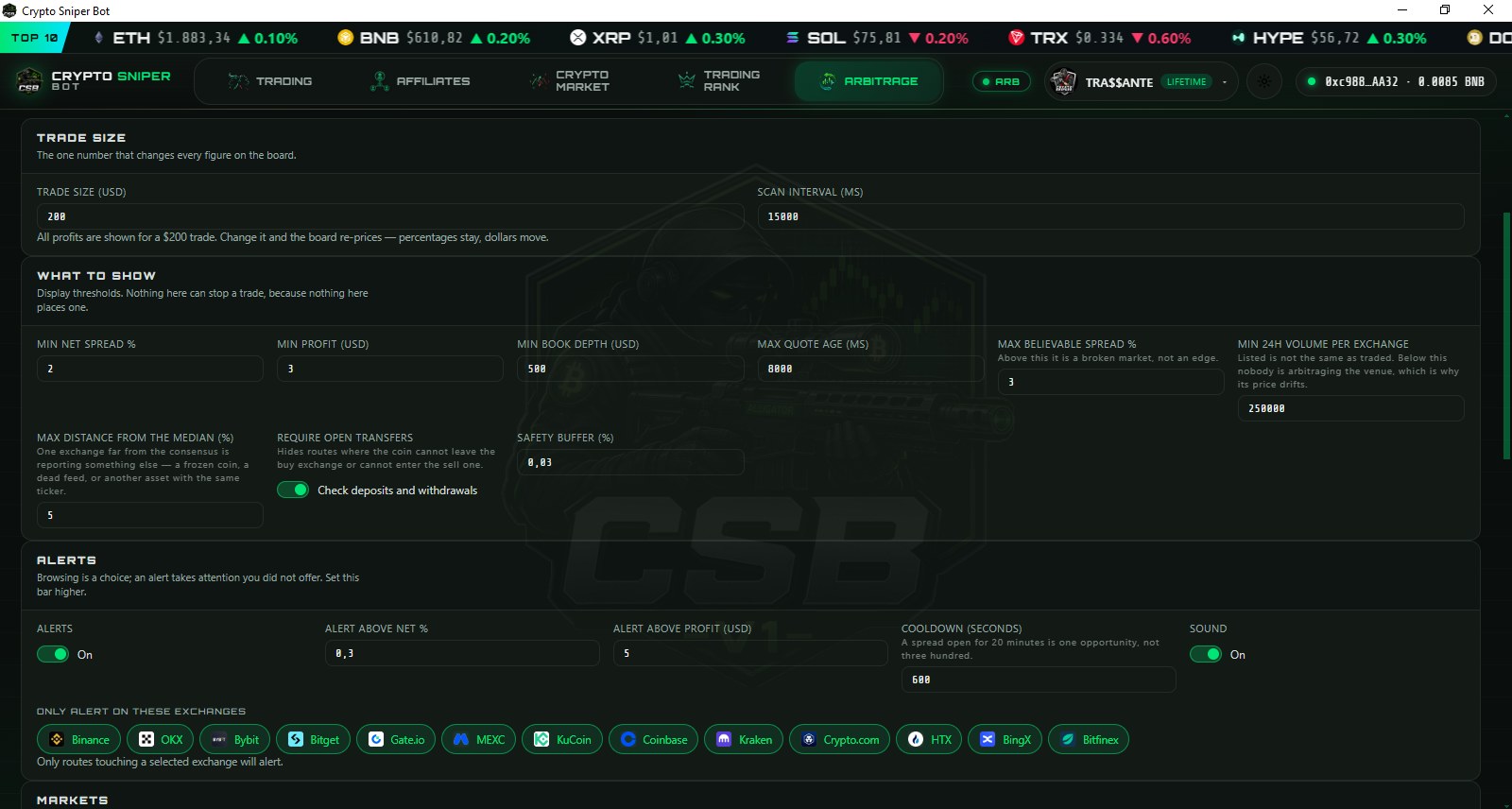This screenshot has height=809, width=1512.
Task: Open the theme settings sun icon
Action: click(x=1264, y=81)
